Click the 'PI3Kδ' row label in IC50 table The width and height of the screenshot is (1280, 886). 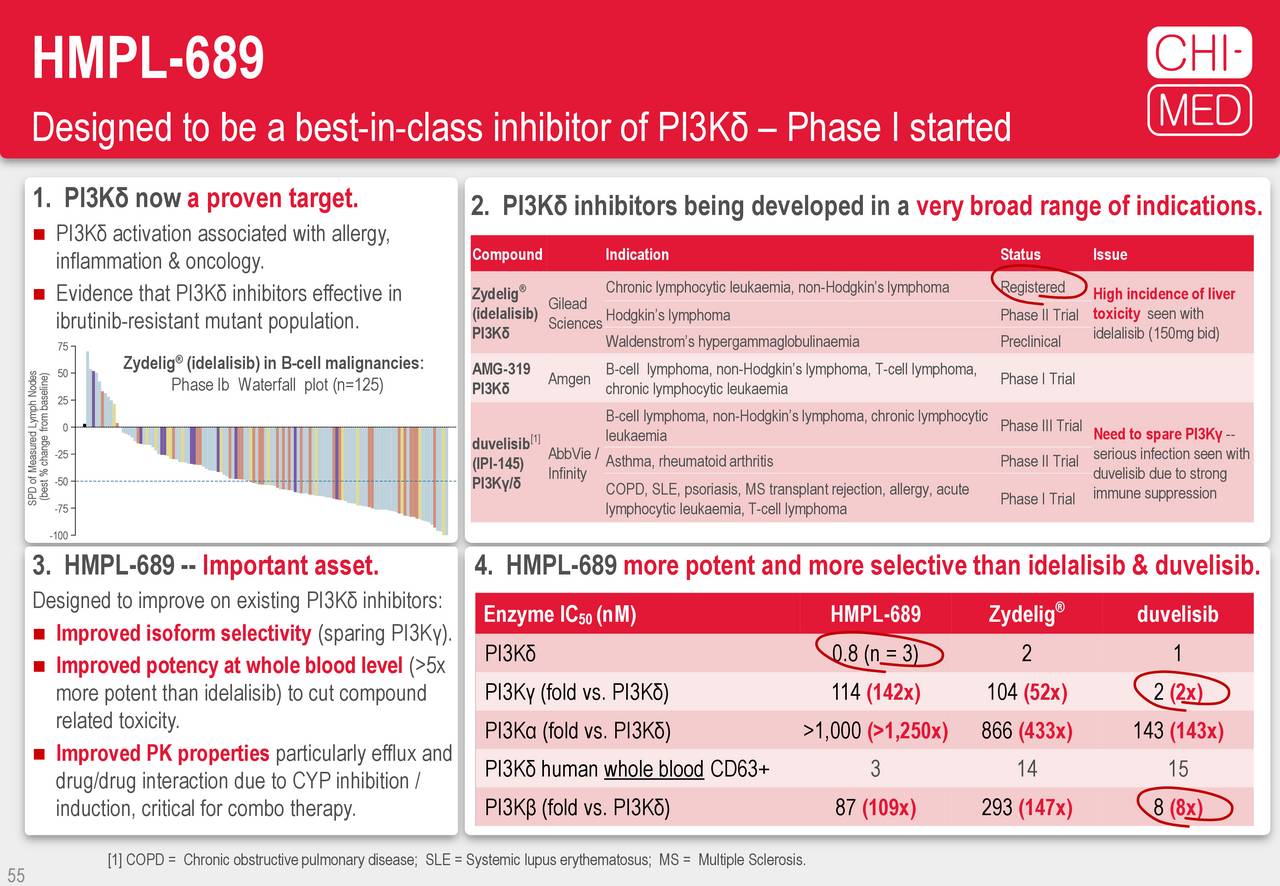510,654
